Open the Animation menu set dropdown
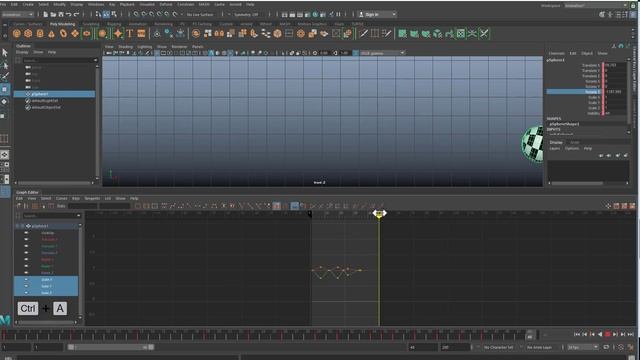The image size is (640, 360). [x=18, y=14]
